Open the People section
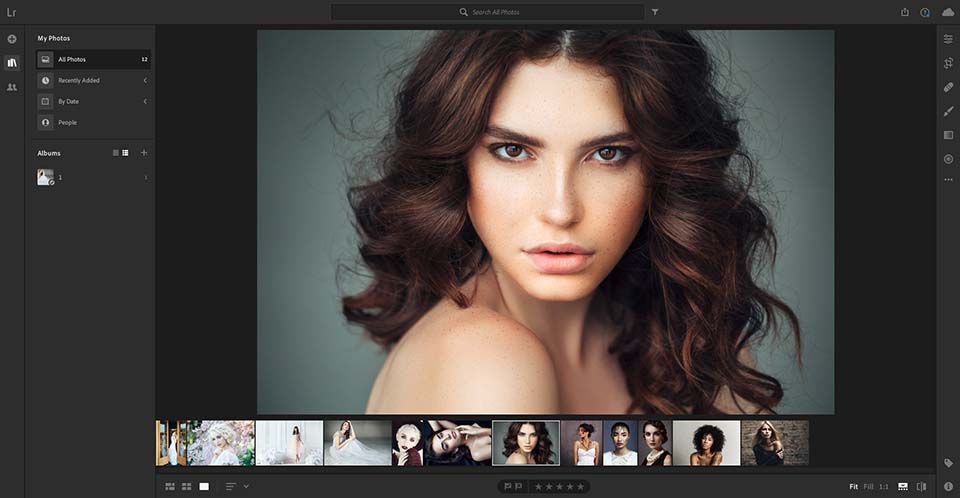The width and height of the screenshot is (960, 498). tap(93, 123)
